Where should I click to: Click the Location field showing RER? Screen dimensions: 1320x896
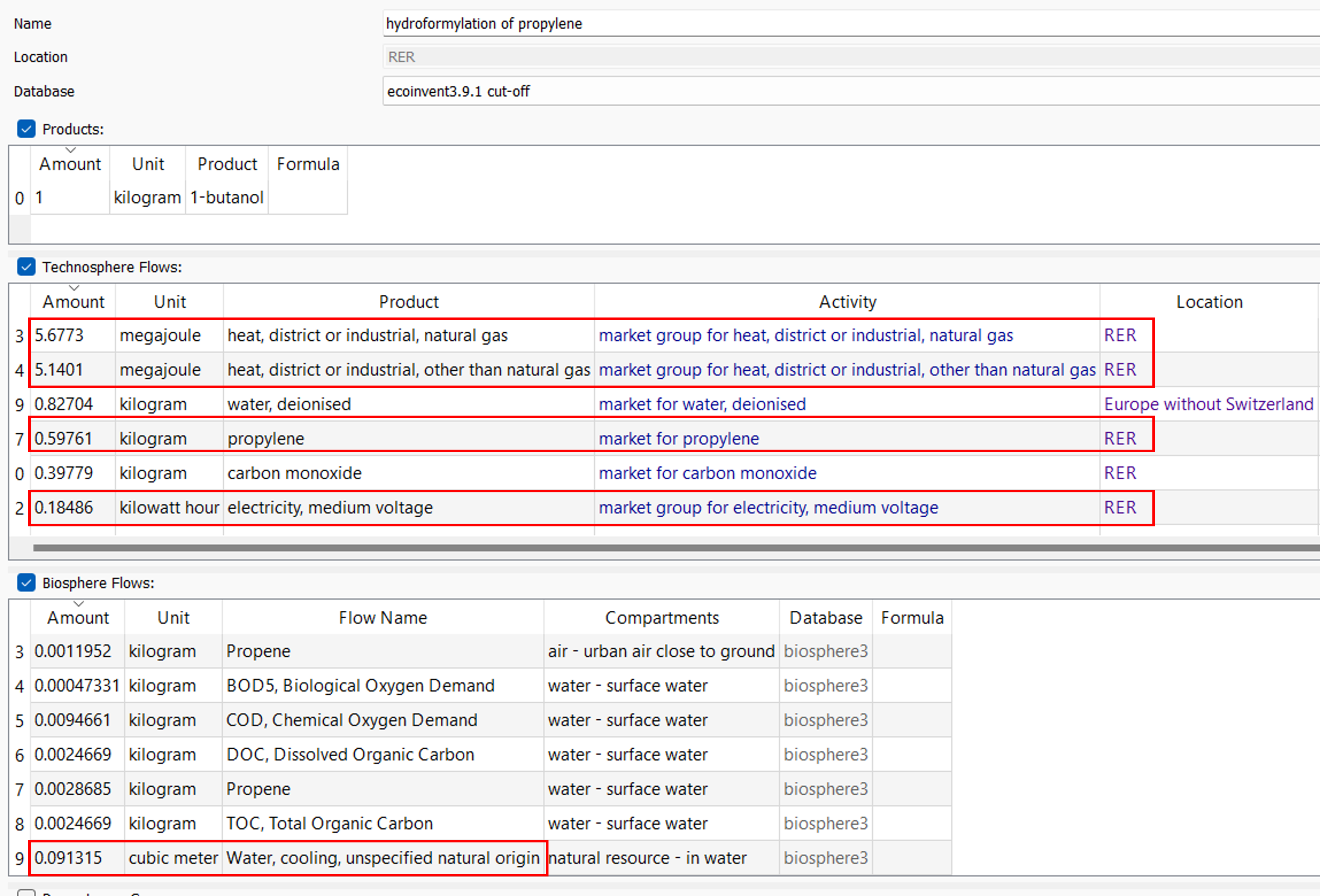point(851,57)
